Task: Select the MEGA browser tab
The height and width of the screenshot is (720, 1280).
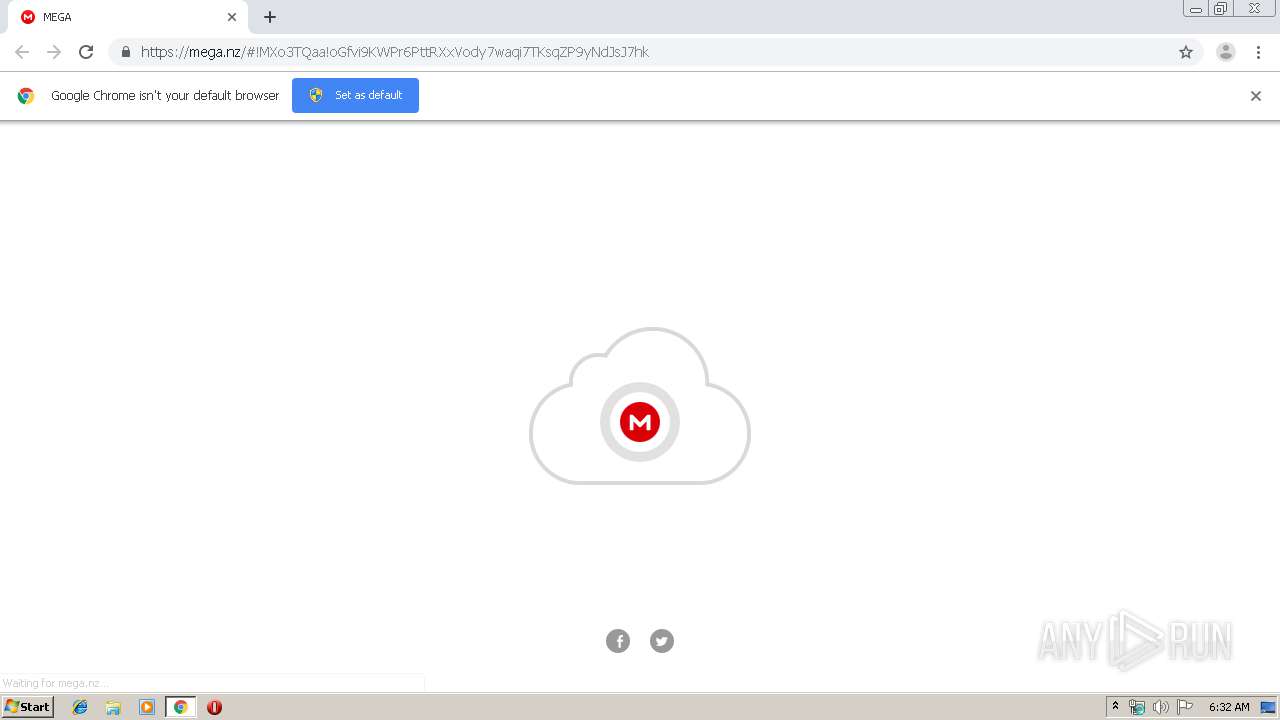Action: pyautogui.click(x=128, y=17)
